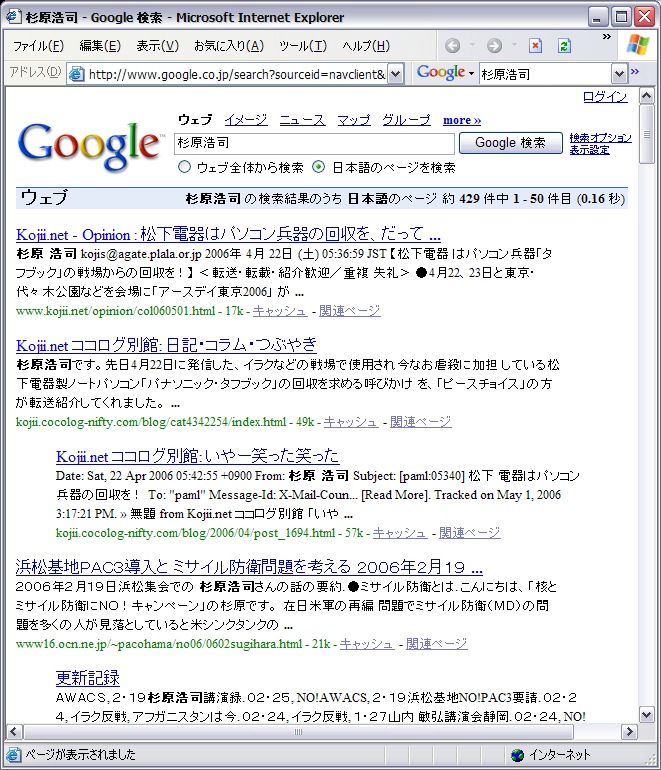Open the Kojii.net - Opinion result link

(228, 234)
